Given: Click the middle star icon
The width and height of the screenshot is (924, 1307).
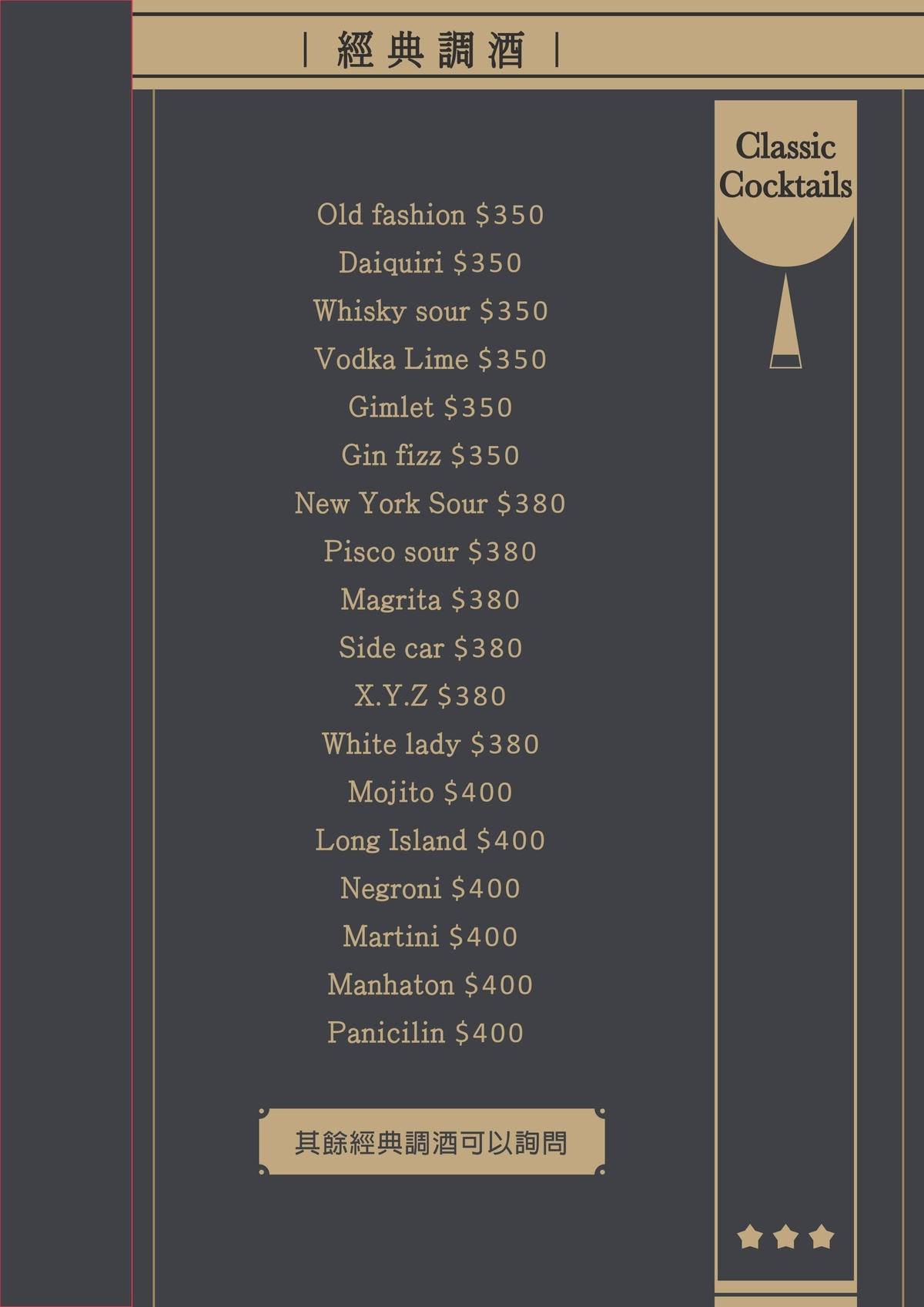Looking at the screenshot, I should pyautogui.click(x=785, y=1237).
